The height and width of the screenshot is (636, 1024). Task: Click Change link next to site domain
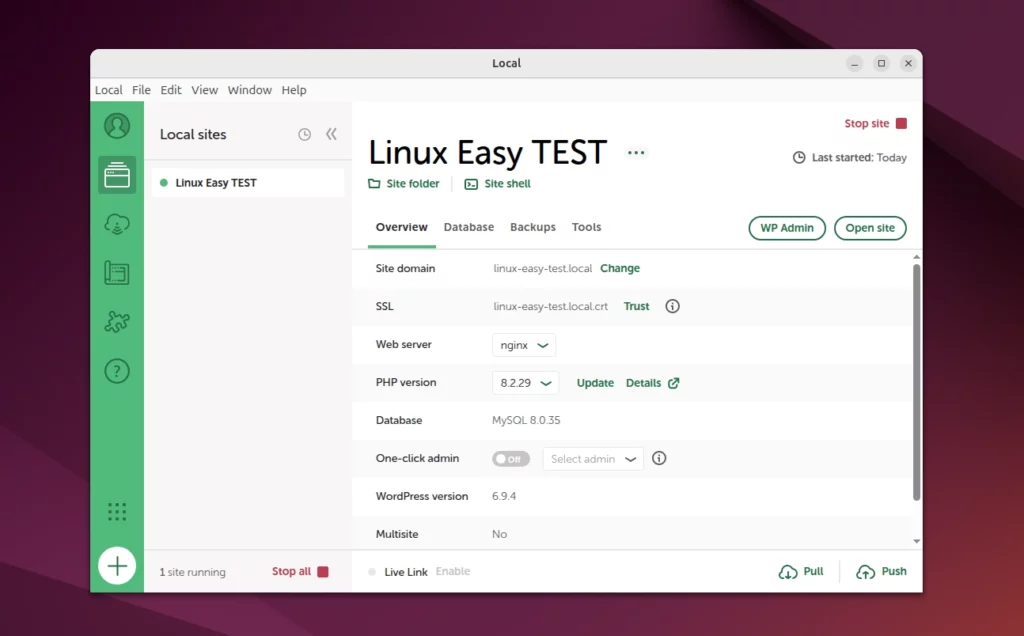click(620, 269)
